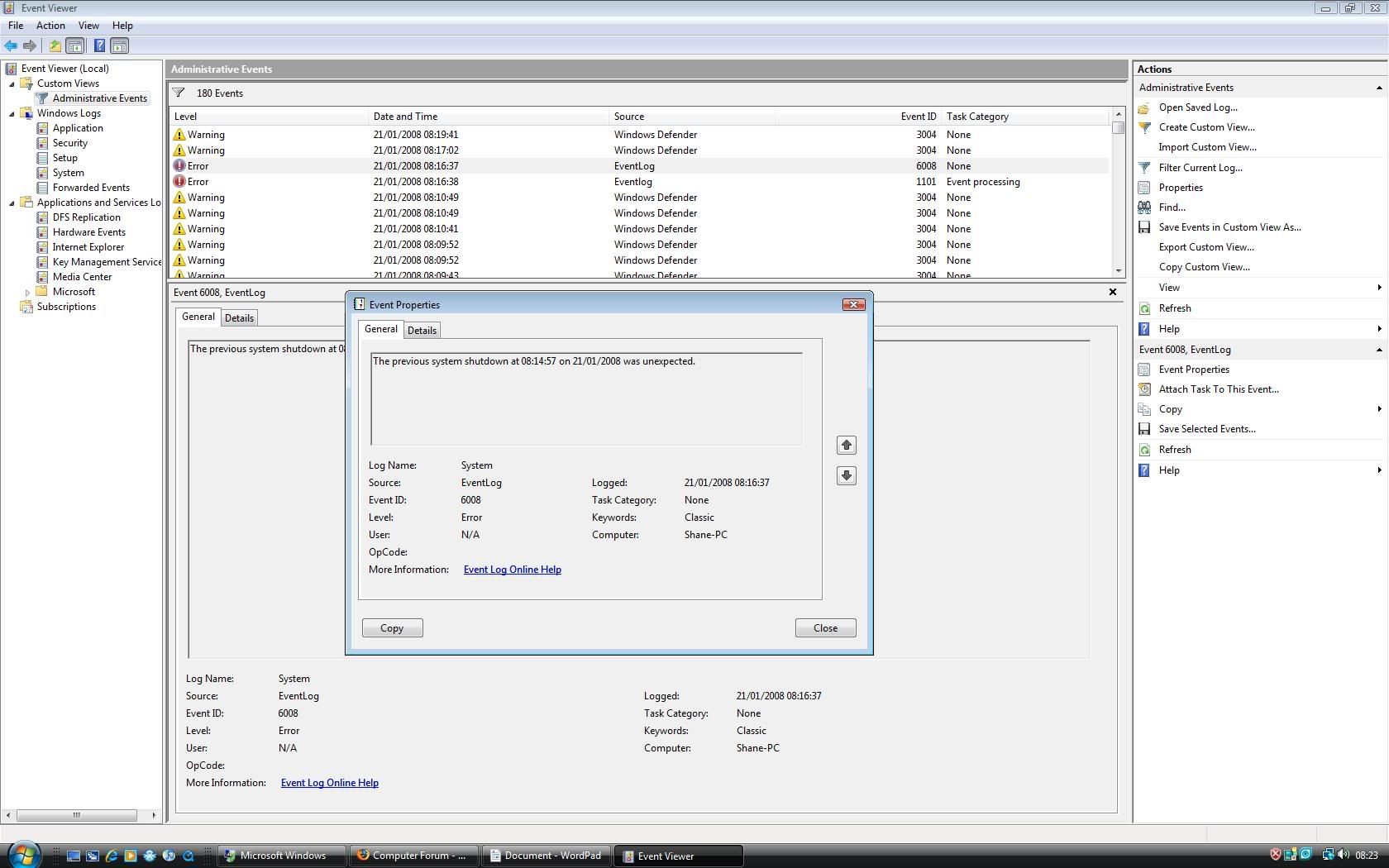The image size is (1389, 868).
Task: Select Hardware Events log in tree
Action: 89,232
